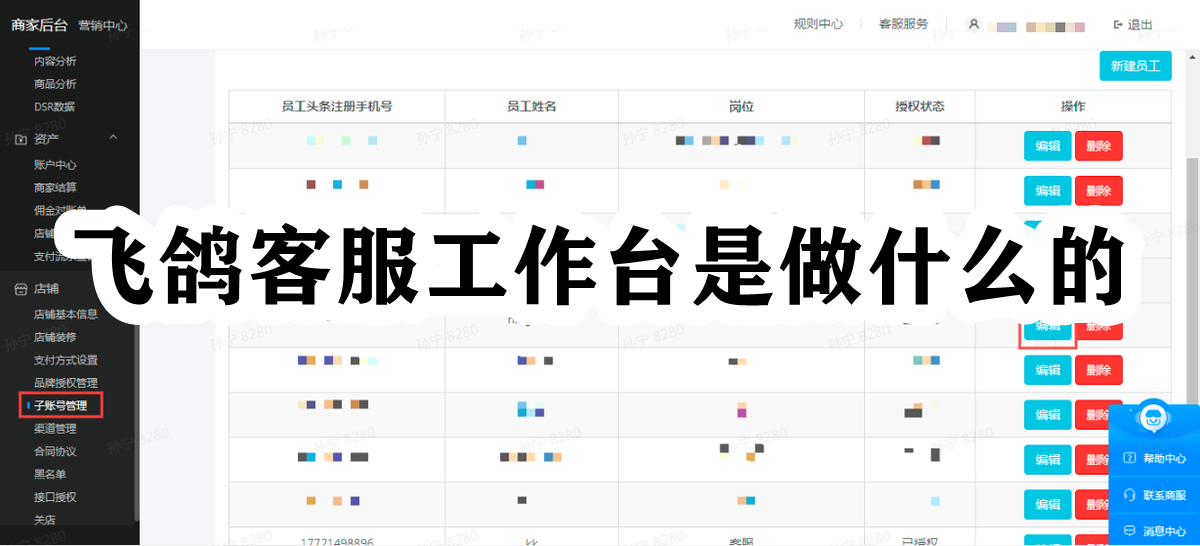Click the user avatar icon in the header
Image resolution: width=1200 pixels, height=546 pixels.
(974, 25)
